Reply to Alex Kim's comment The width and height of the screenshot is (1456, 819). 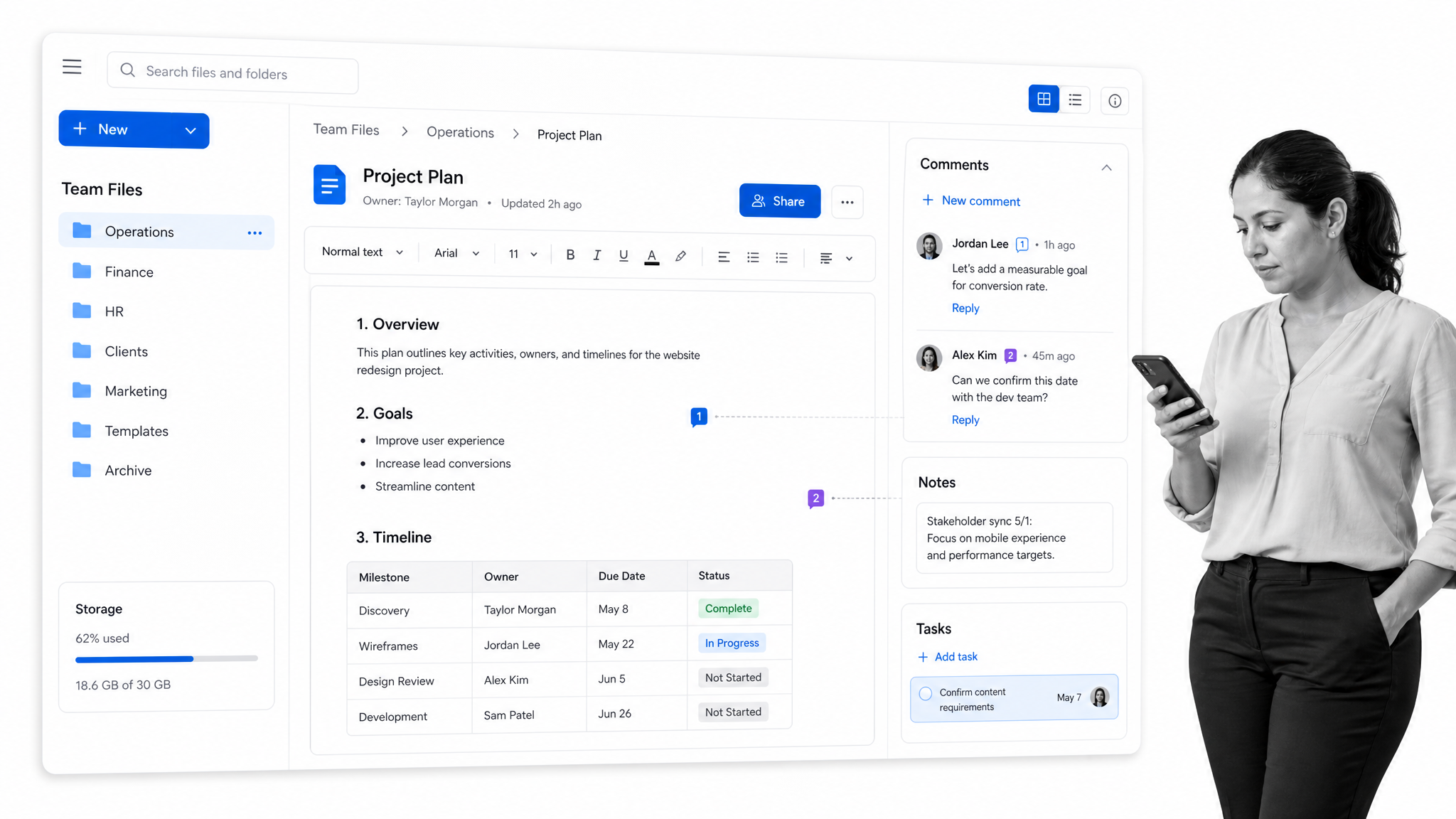pyautogui.click(x=965, y=420)
